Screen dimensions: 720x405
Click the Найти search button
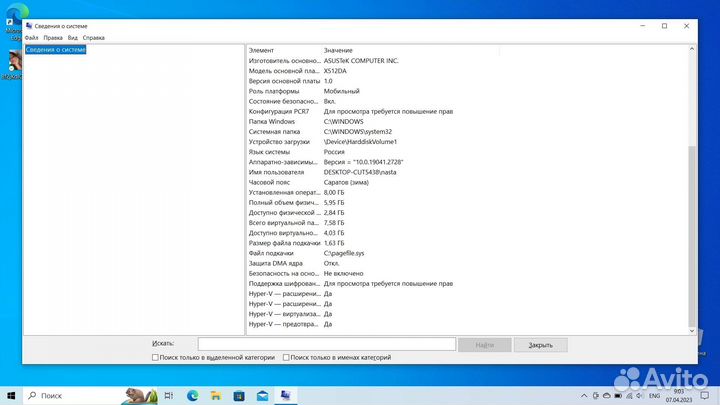tap(485, 344)
